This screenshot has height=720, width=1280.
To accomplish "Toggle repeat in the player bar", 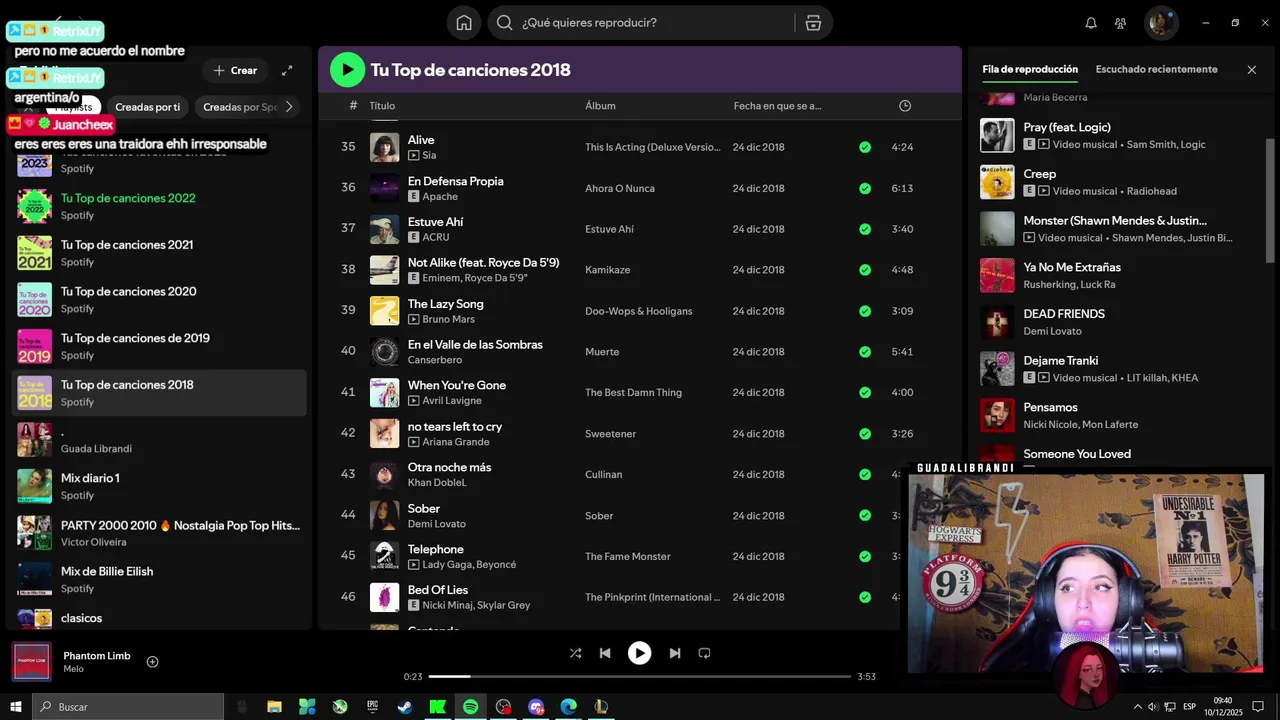I will [704, 653].
